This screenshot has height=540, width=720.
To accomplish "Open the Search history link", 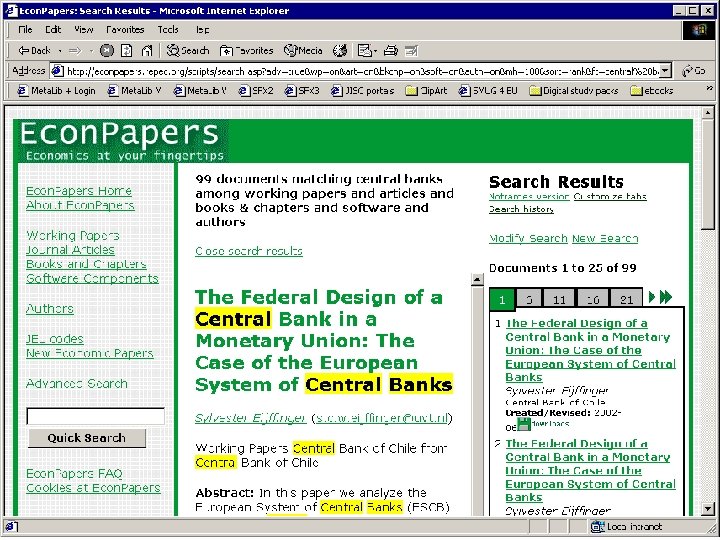I will point(521,209).
